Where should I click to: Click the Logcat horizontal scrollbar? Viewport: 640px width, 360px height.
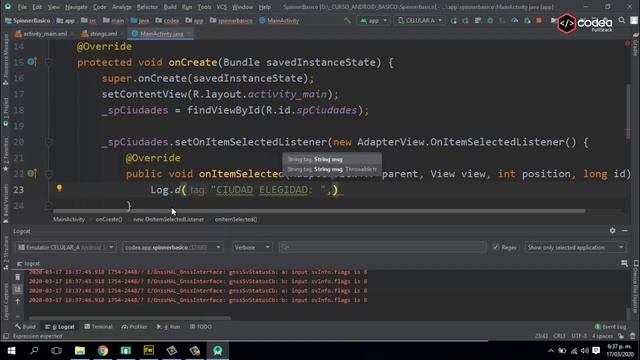(129, 318)
